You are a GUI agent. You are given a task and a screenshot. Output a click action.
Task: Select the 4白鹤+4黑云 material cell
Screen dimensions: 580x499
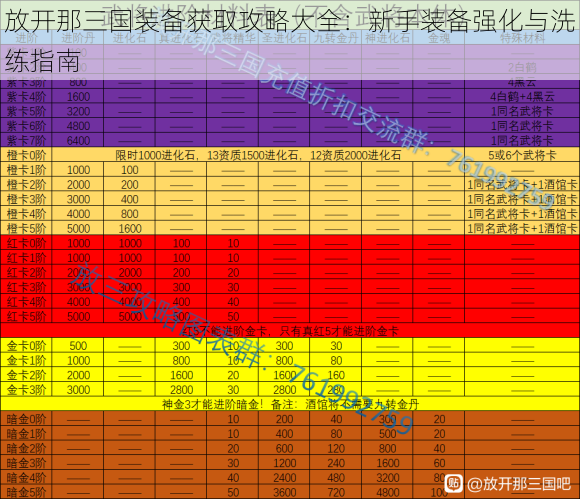click(x=522, y=97)
